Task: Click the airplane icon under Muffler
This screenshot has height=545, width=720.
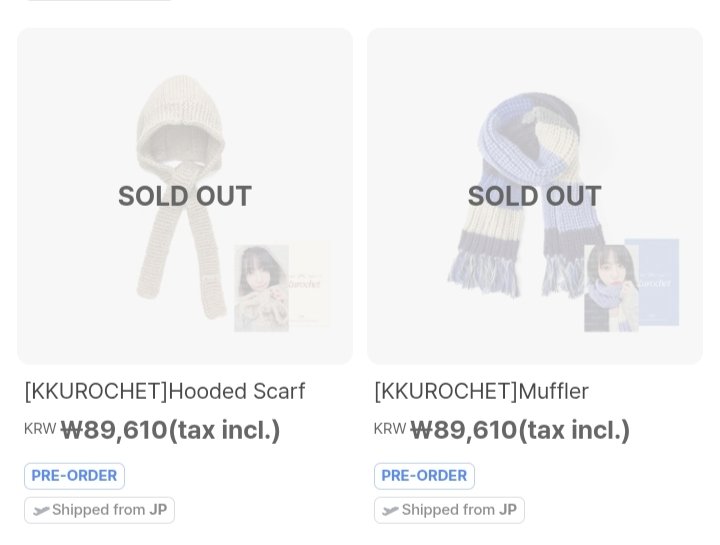Action: tap(390, 510)
